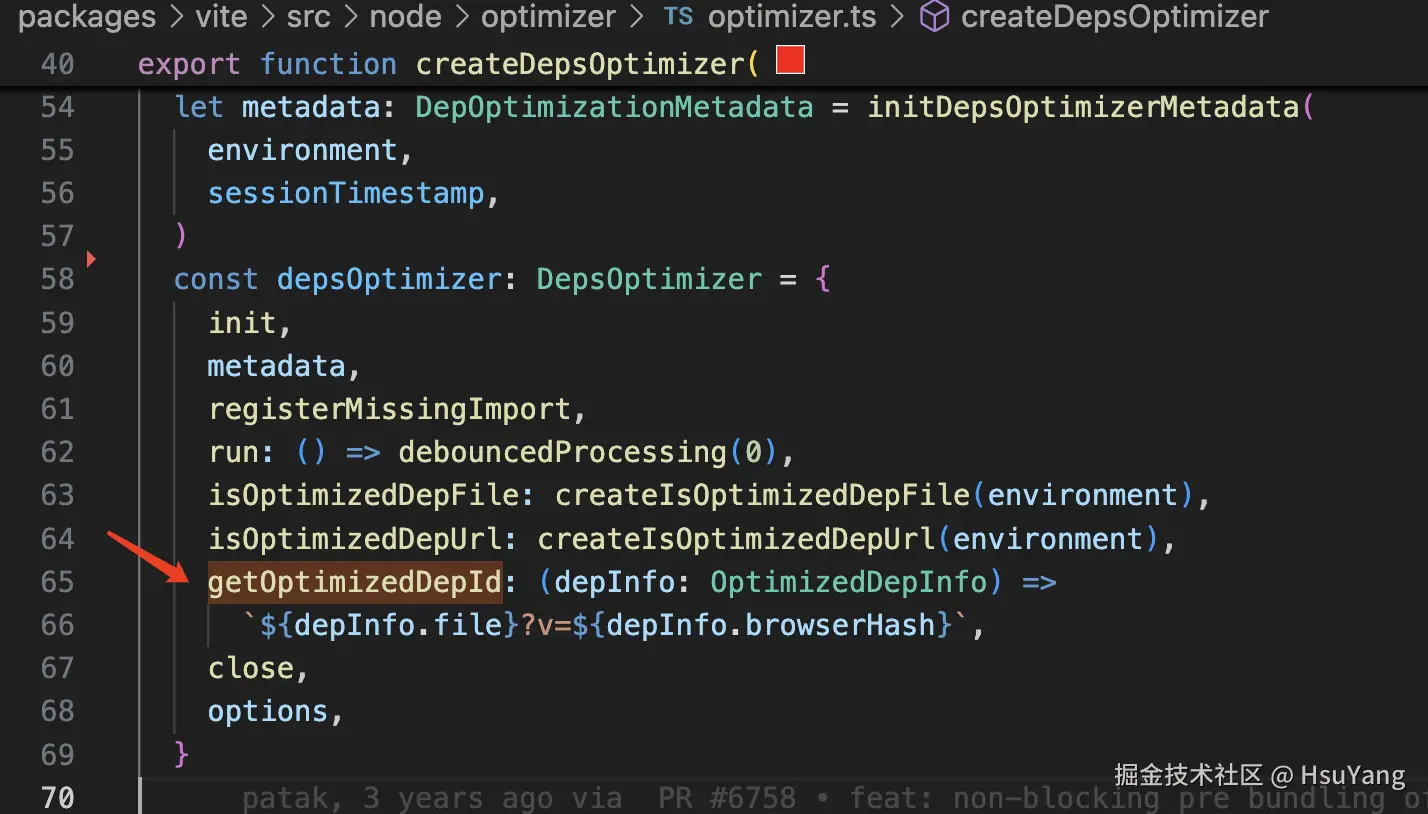This screenshot has height=814, width=1428.
Task: Click registerMissingImport on line 61
Action: pyautogui.click(x=388, y=409)
